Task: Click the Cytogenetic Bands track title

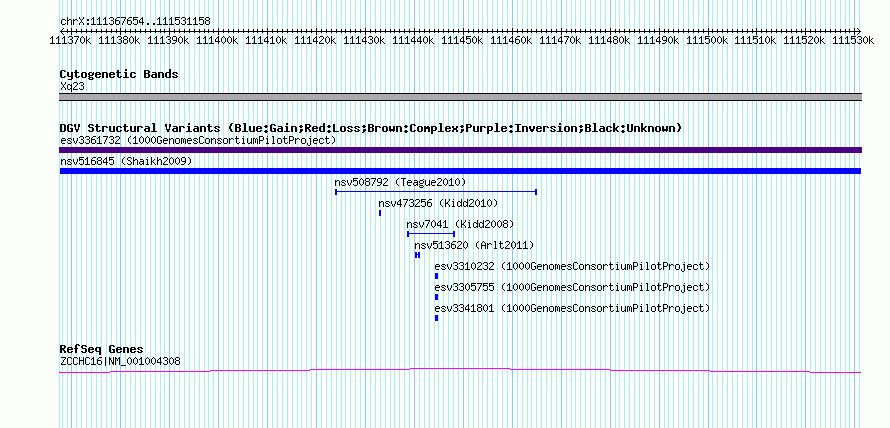Action: tap(119, 74)
